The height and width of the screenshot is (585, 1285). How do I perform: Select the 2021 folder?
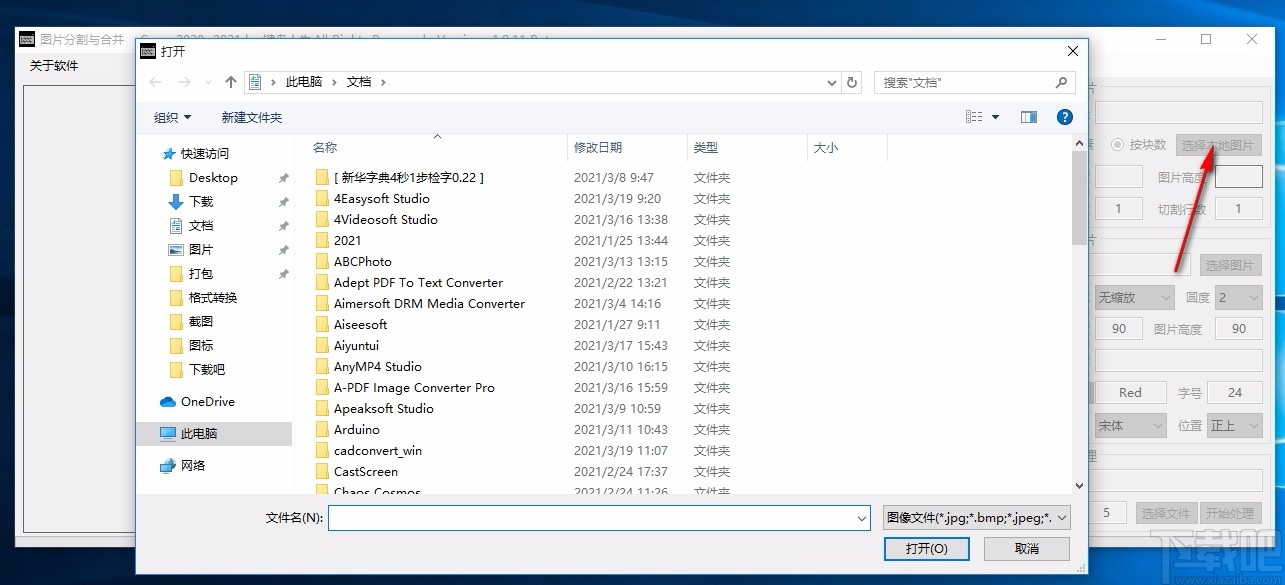click(347, 240)
